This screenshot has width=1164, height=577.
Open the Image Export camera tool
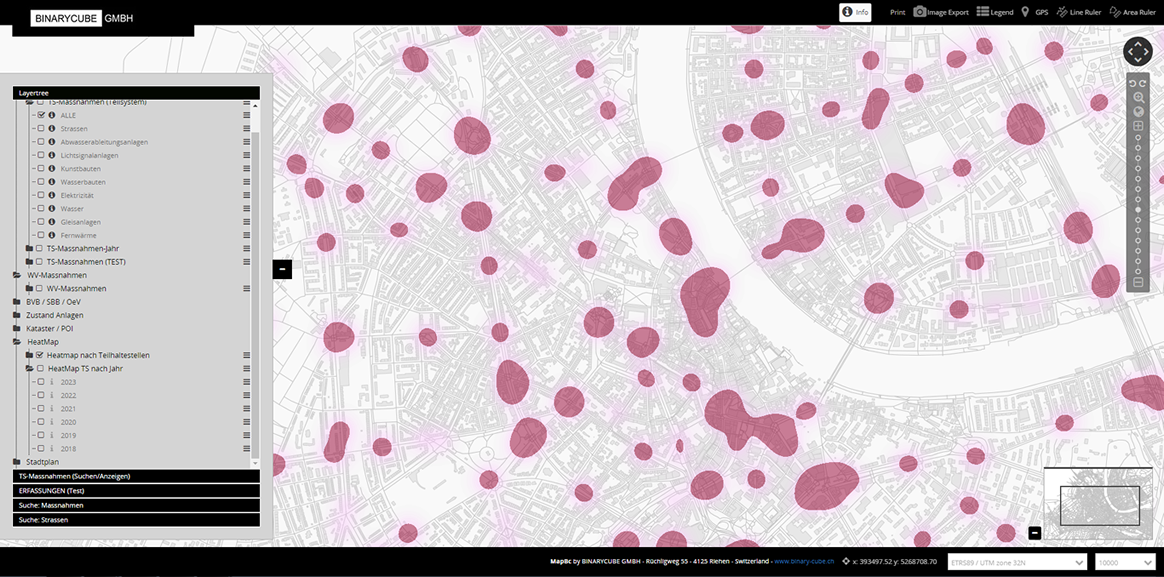[x=941, y=12]
